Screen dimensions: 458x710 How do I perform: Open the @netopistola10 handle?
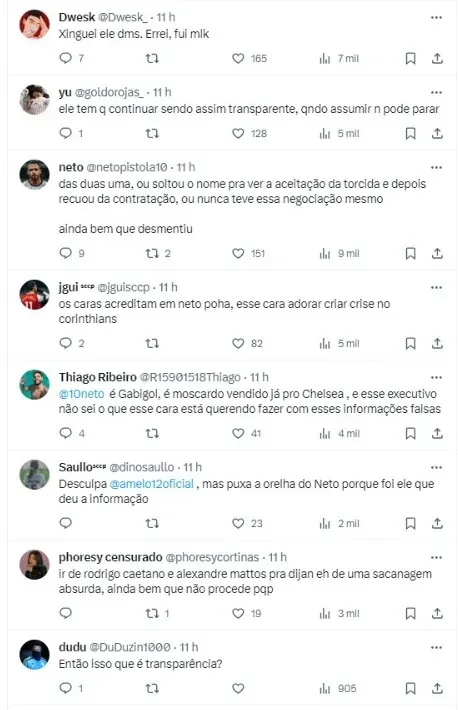127,167
